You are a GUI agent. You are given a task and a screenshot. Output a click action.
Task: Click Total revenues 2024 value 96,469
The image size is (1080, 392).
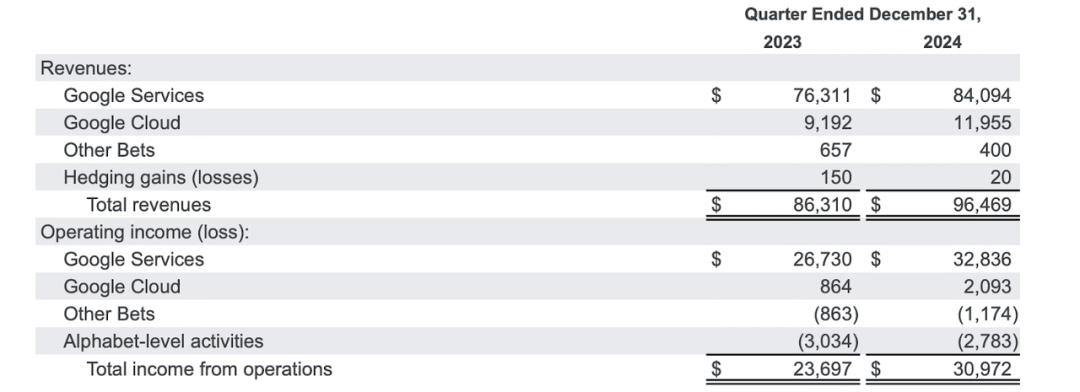[x=982, y=205]
